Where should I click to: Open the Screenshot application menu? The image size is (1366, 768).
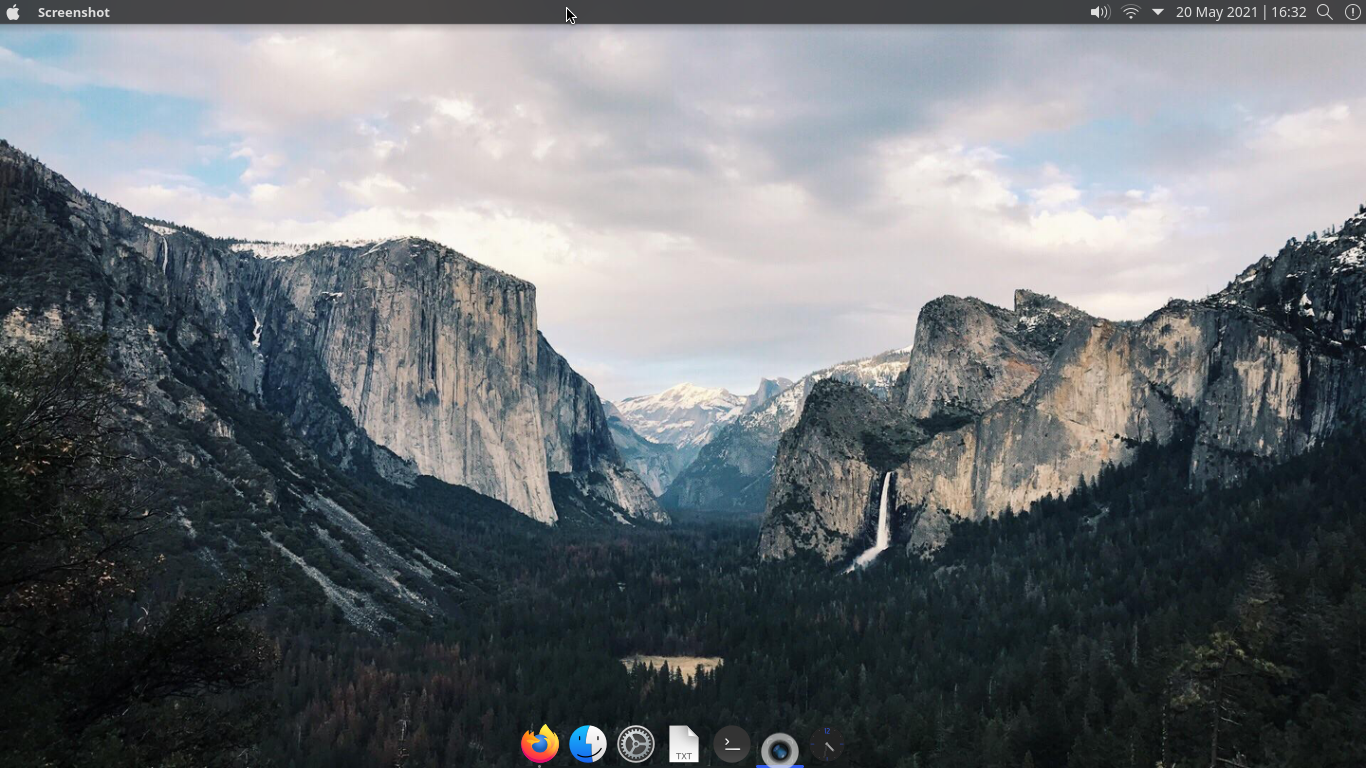tap(74, 12)
